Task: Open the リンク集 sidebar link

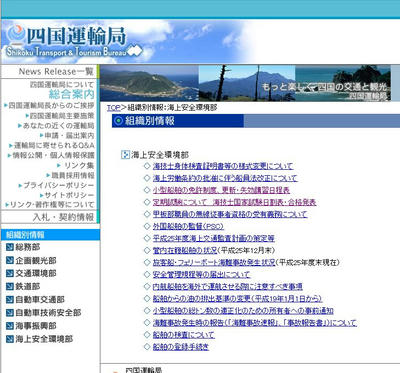Action: [x=79, y=165]
